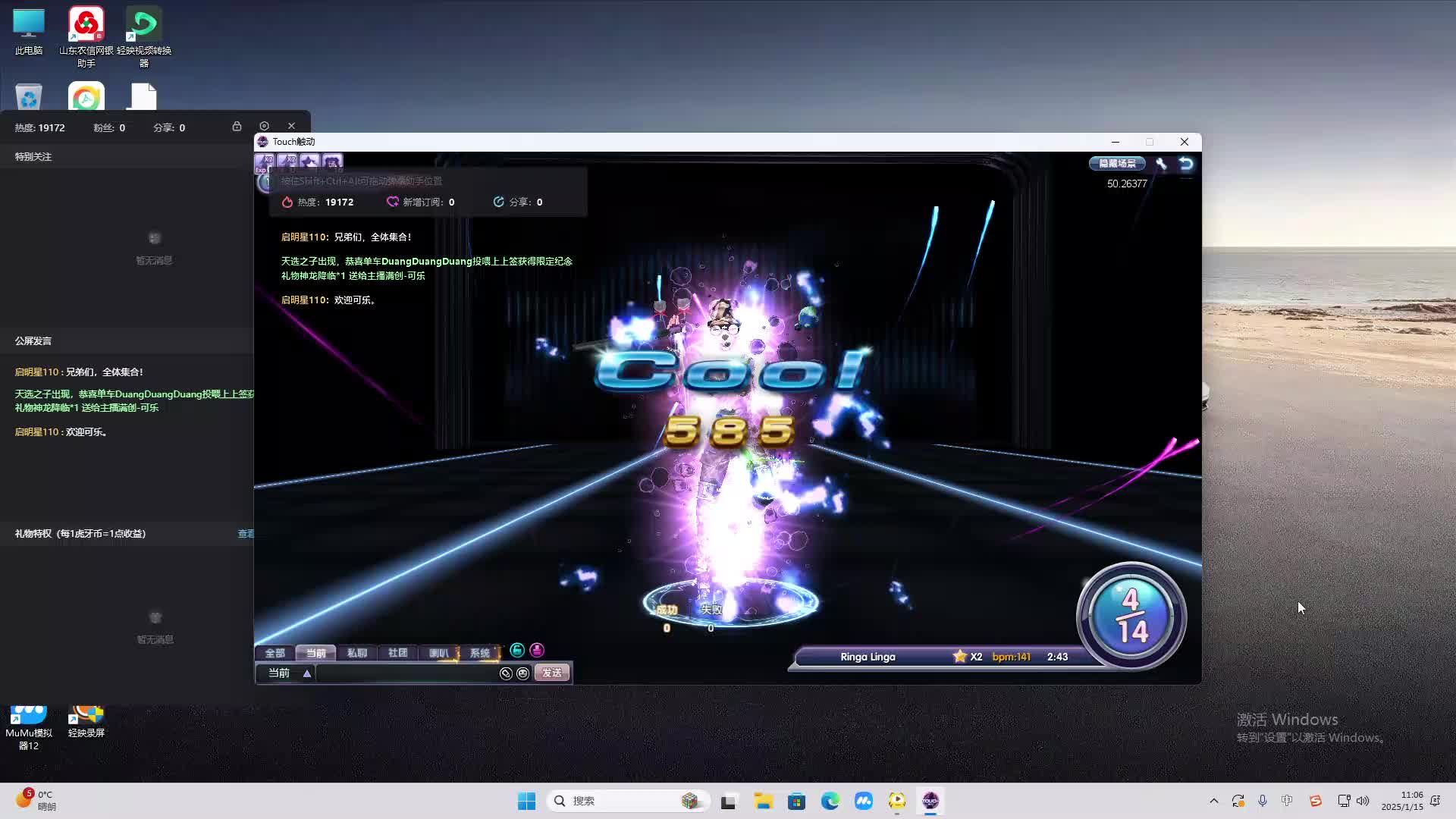Click first X2 buff icon at game top-left
Image resolution: width=1456 pixels, height=819 pixels.
click(x=265, y=161)
